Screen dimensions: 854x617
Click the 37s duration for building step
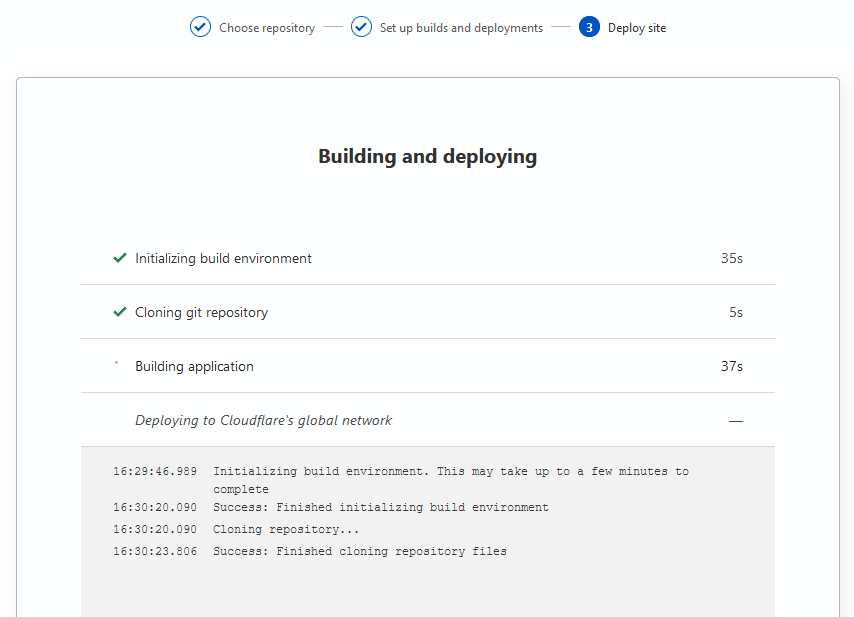pos(731,366)
